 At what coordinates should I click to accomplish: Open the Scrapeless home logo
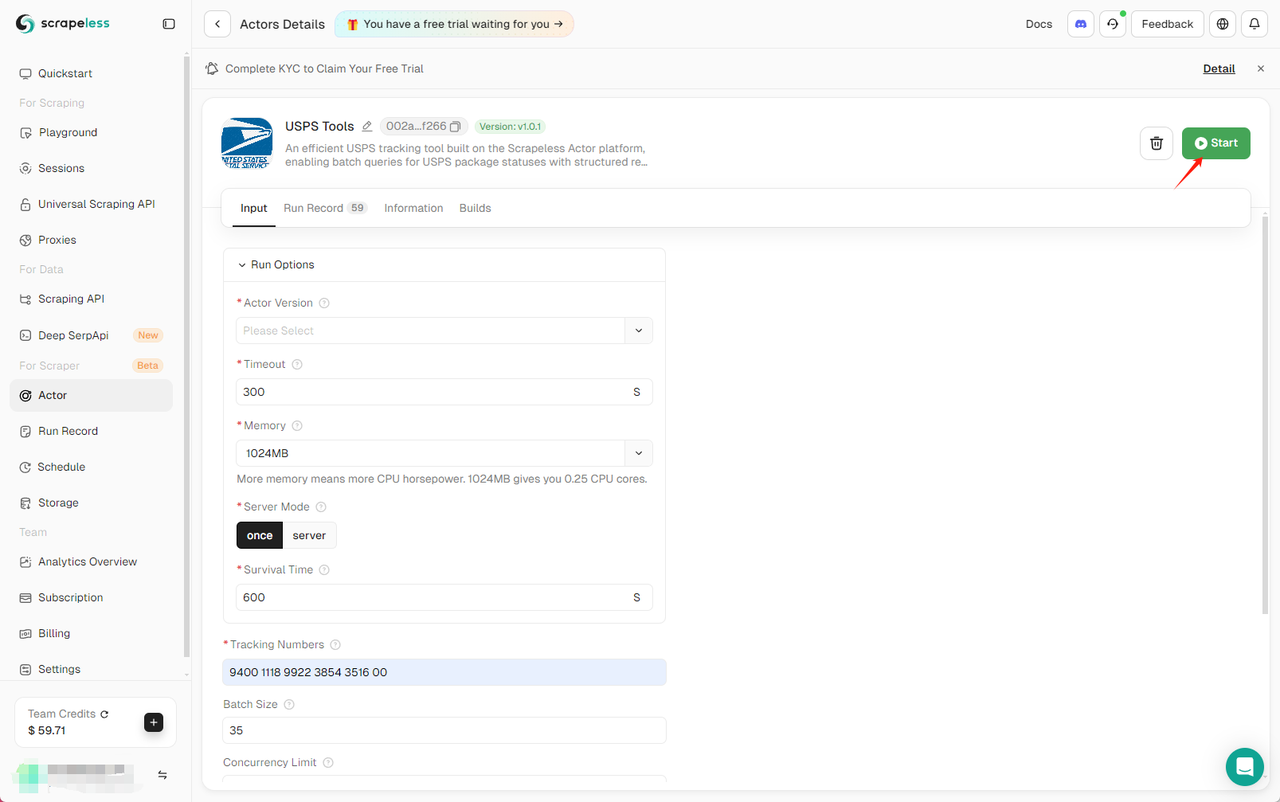(62, 24)
